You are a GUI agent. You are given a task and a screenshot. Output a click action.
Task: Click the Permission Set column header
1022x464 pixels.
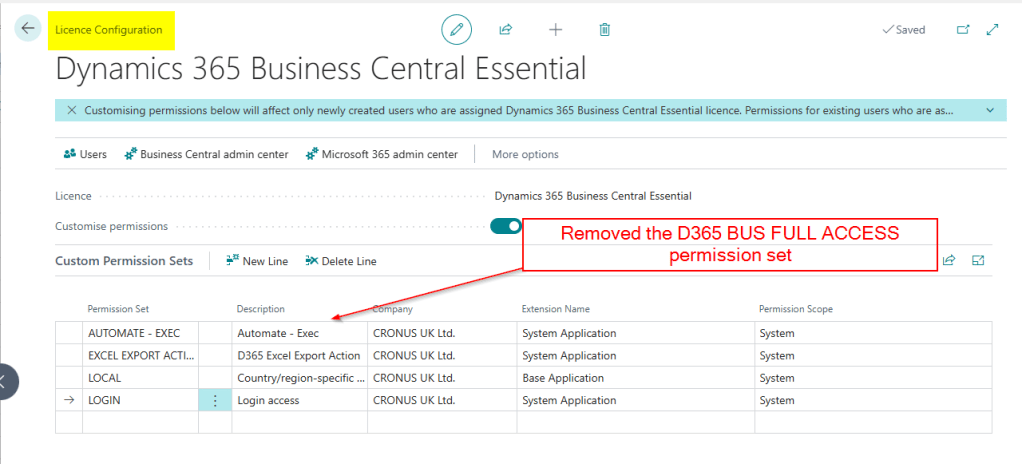coord(118,309)
